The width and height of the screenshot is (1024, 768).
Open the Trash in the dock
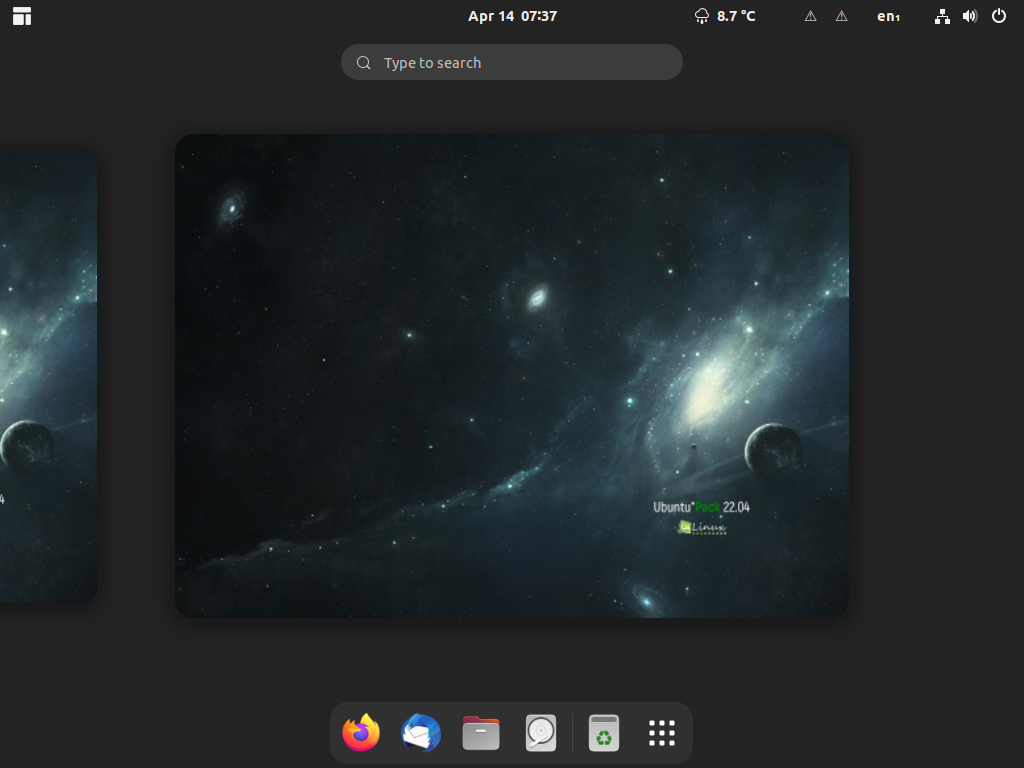click(603, 733)
